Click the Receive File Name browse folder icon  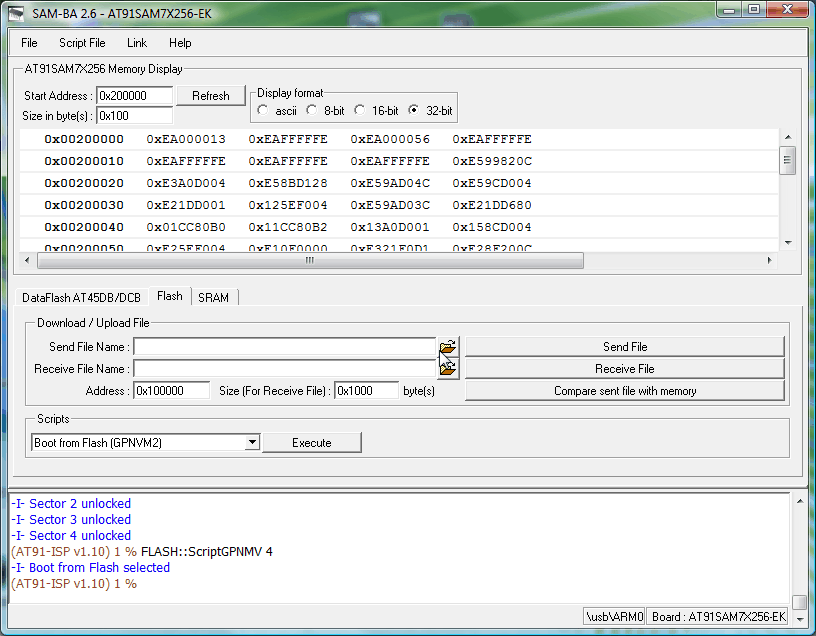tap(448, 368)
